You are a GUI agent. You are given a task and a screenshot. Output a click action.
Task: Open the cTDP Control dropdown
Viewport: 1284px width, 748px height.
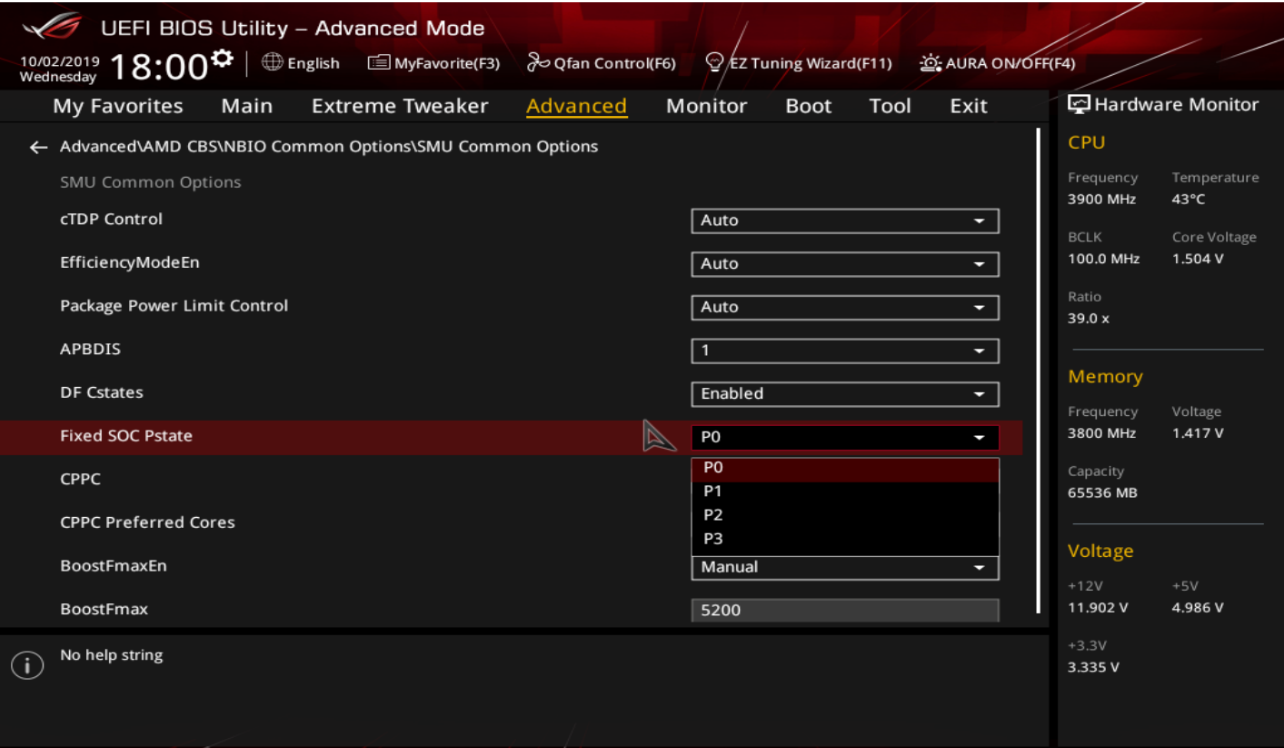845,221
